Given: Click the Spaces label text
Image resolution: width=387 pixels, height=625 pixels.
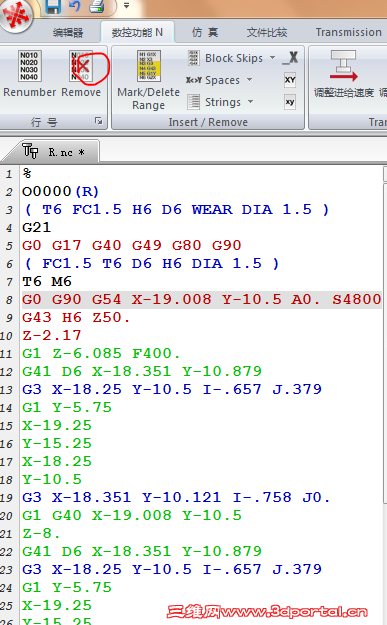Looking at the screenshot, I should (222, 80).
